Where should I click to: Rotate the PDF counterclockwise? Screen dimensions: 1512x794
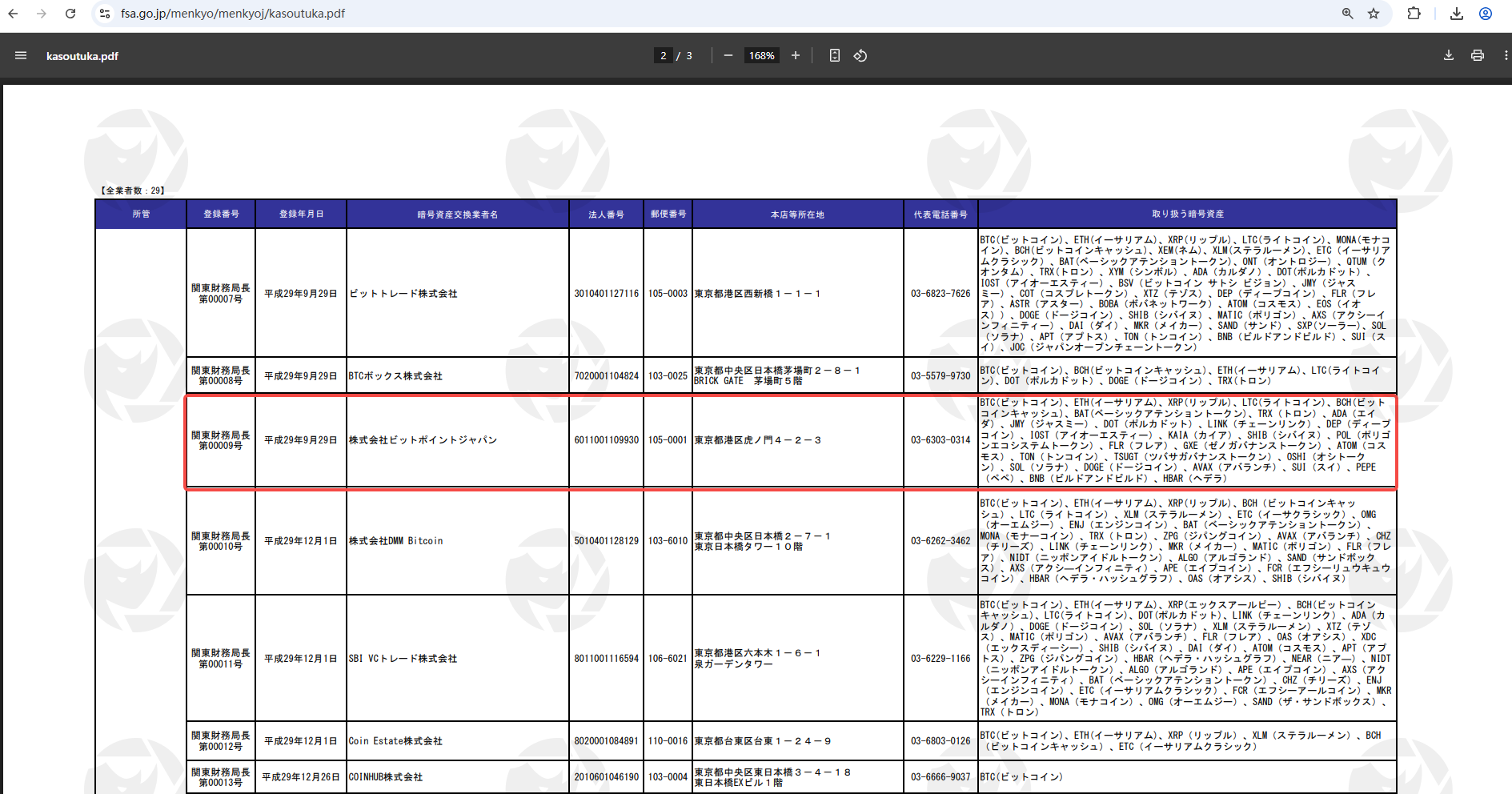[860, 55]
